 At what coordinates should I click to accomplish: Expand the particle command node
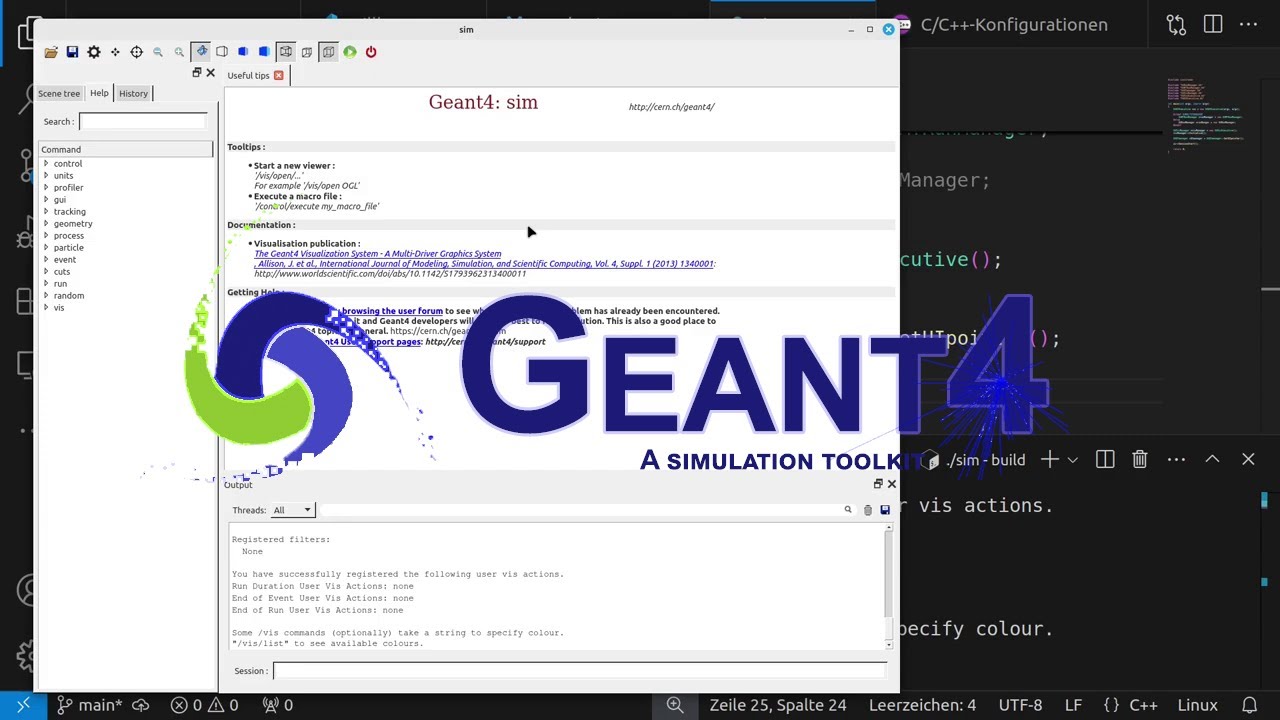pos(46,247)
